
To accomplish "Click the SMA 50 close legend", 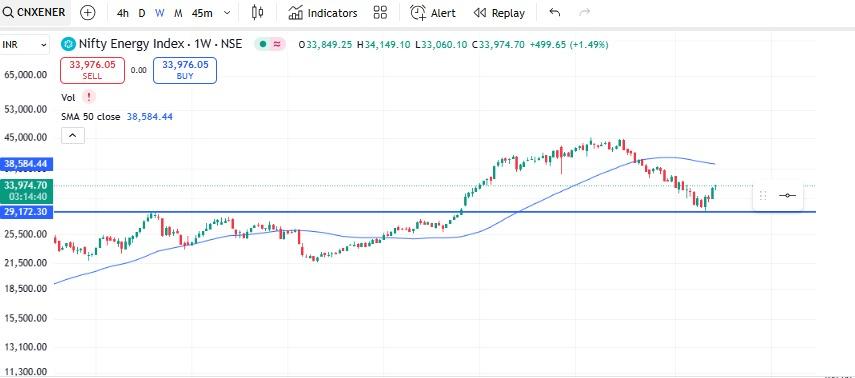I will (91, 117).
